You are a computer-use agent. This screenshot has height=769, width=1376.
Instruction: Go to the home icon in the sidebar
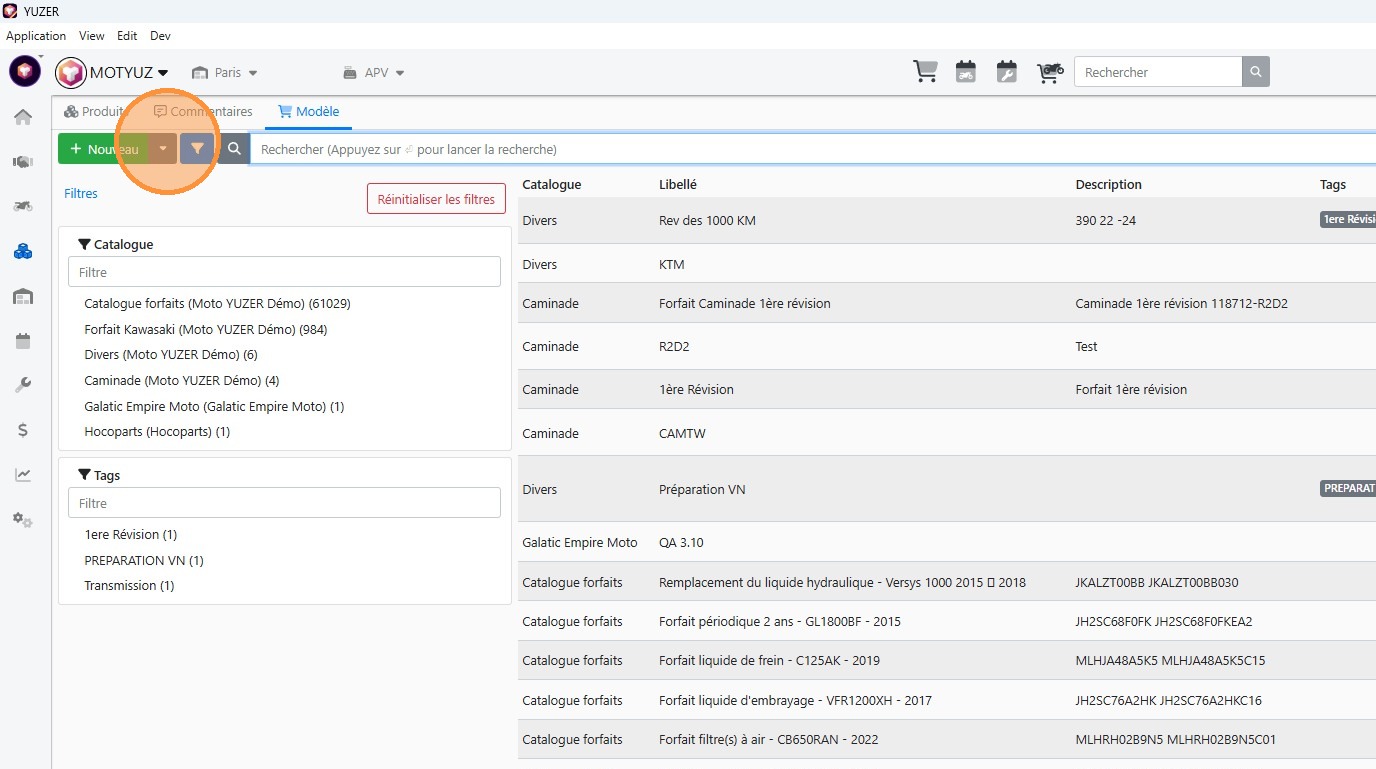click(23, 117)
